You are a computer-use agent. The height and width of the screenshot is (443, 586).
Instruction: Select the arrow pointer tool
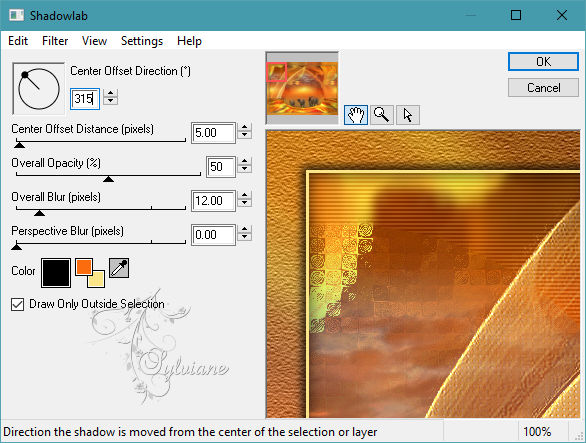tap(408, 114)
